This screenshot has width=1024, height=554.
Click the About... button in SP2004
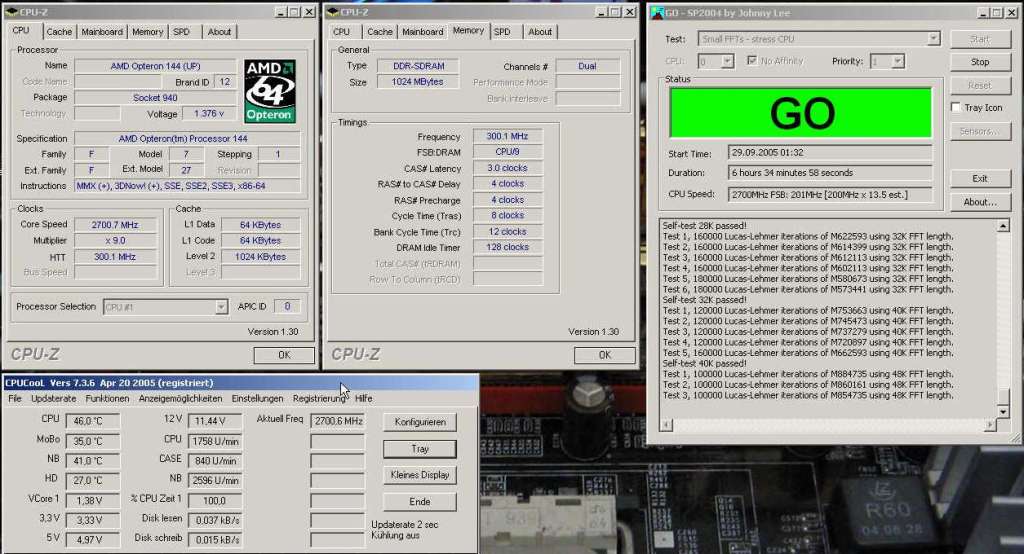click(x=980, y=202)
